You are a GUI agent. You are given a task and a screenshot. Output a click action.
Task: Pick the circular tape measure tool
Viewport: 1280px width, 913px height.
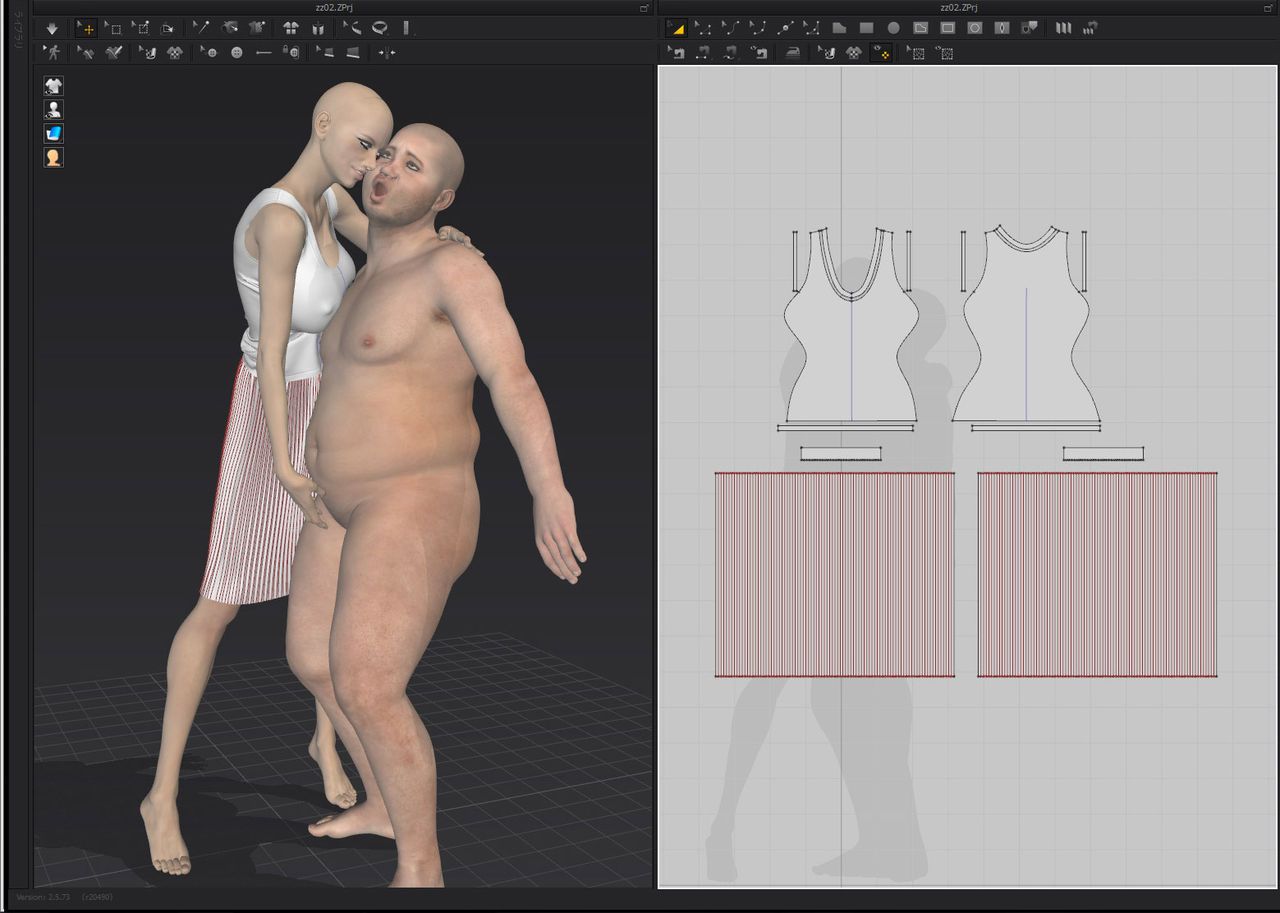379,28
